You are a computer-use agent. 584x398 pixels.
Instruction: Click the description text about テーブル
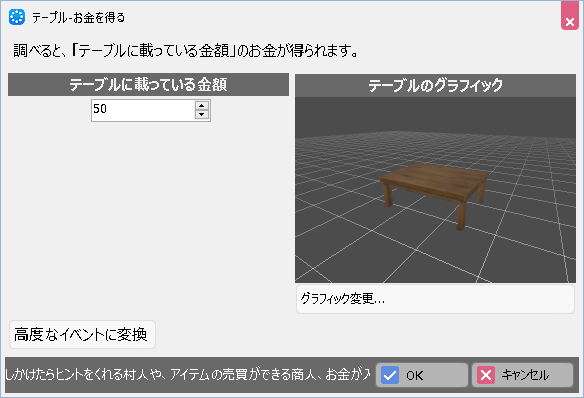(x=186, y=51)
